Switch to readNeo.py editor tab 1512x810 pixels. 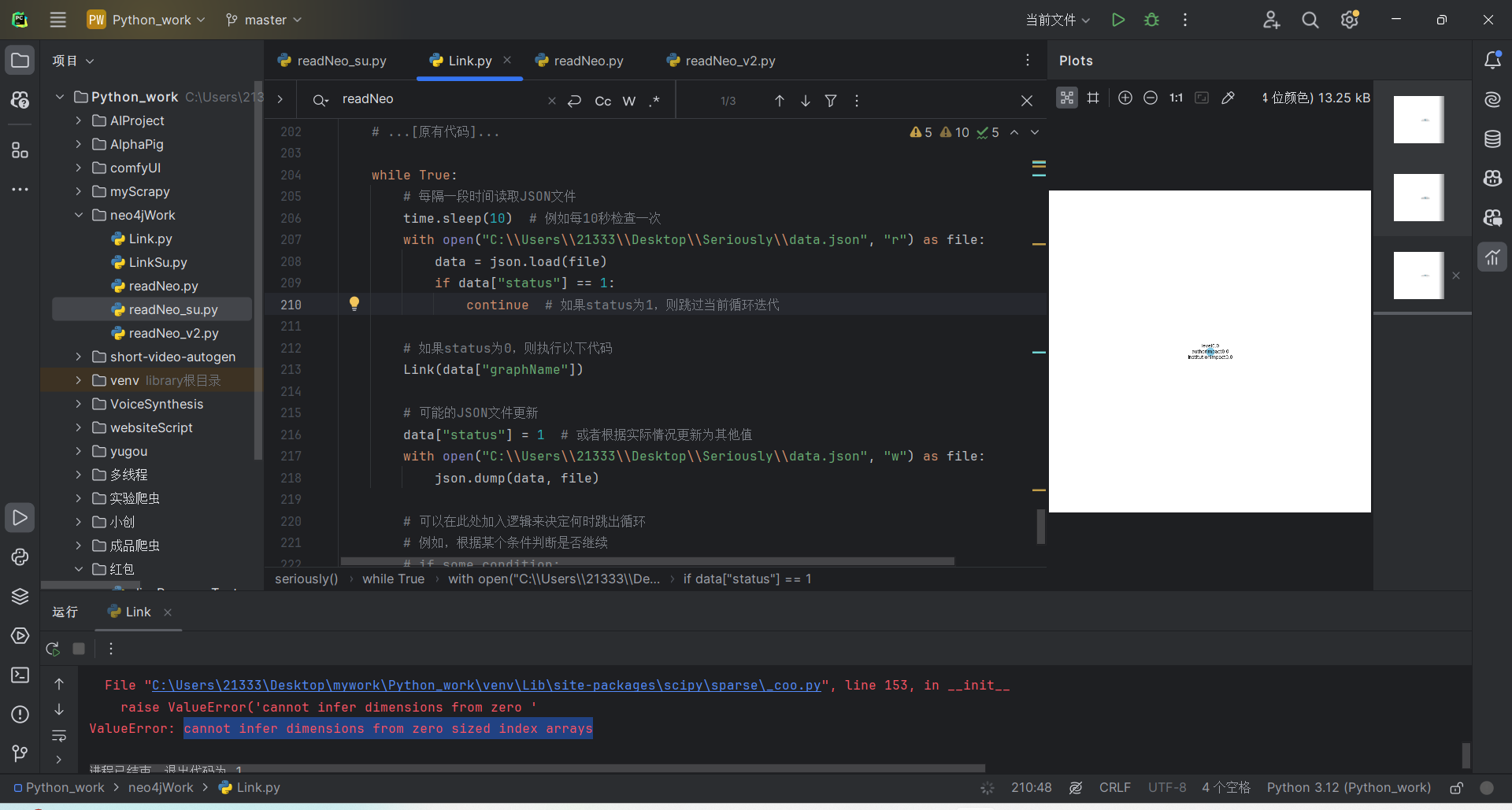click(579, 61)
